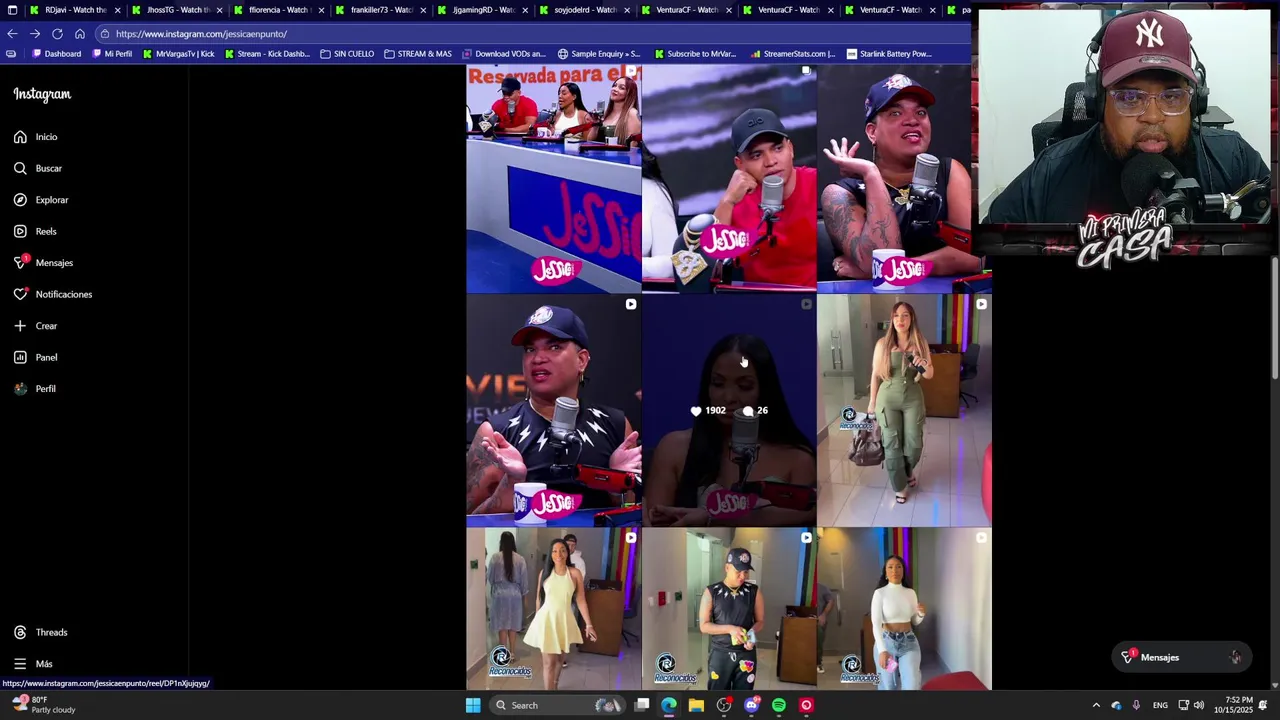Viewport: 1280px width, 720px height.
Task: Open the Windows Start menu
Action: click(473, 705)
